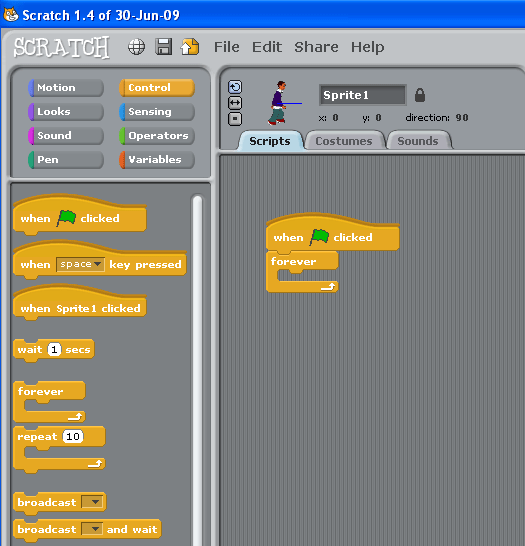Screen dimensions: 525x546
Task: Click the loop arrow on script forever block
Action: point(328,287)
